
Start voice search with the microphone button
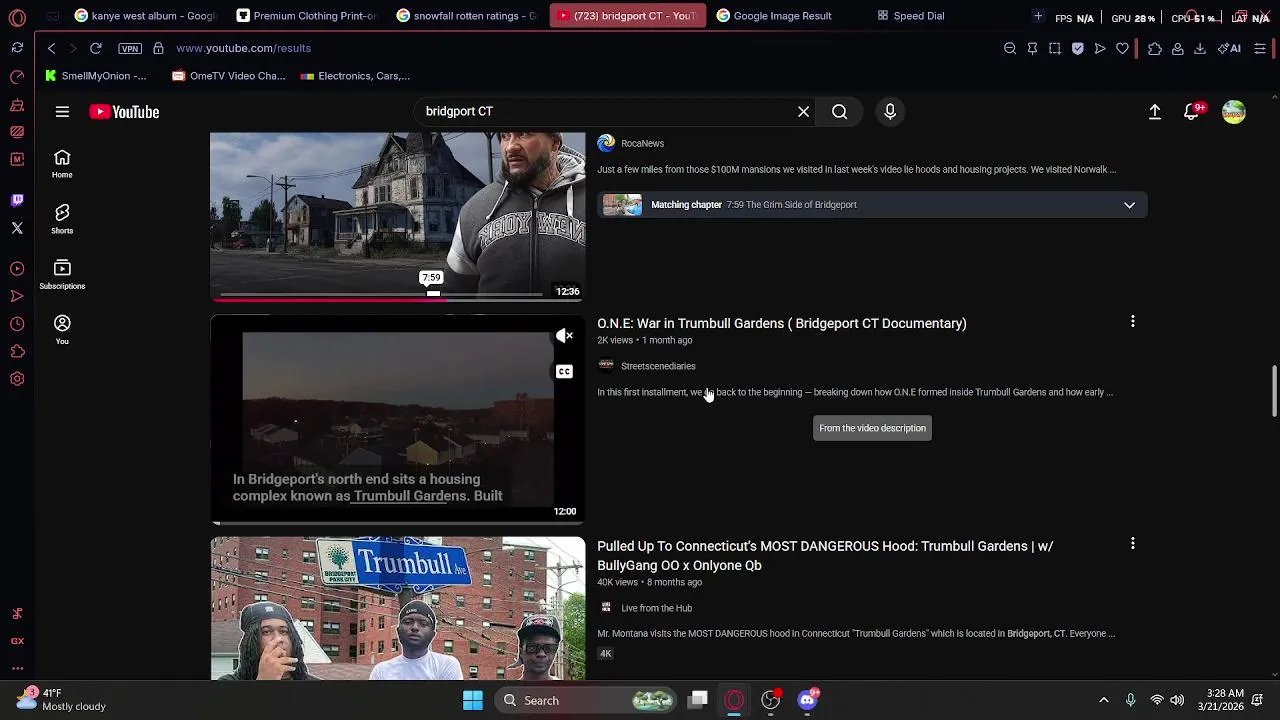pyautogui.click(x=890, y=112)
